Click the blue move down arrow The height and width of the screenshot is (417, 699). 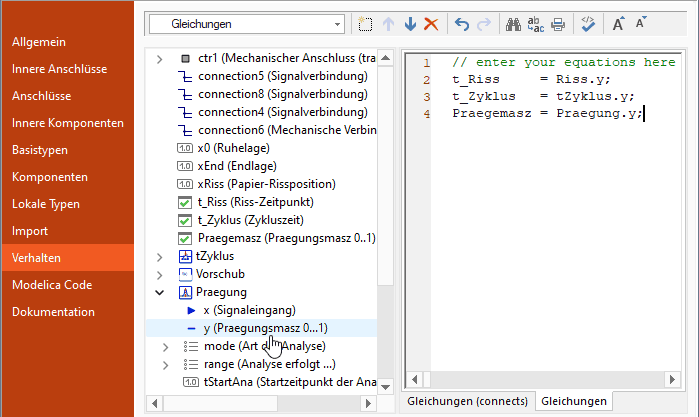(409, 23)
